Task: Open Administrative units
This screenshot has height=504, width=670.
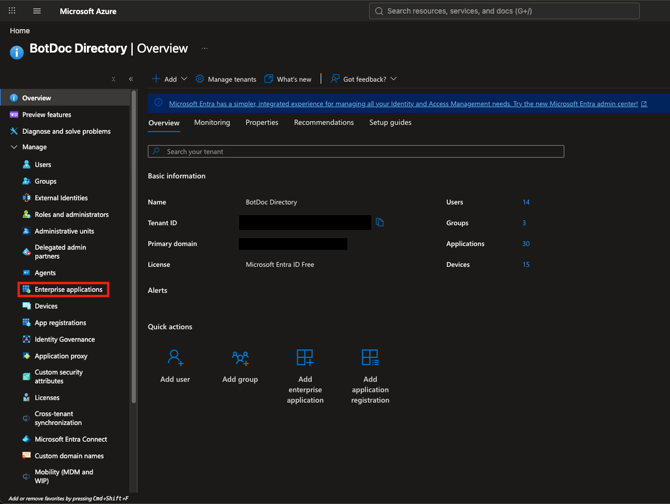Action: (64, 231)
